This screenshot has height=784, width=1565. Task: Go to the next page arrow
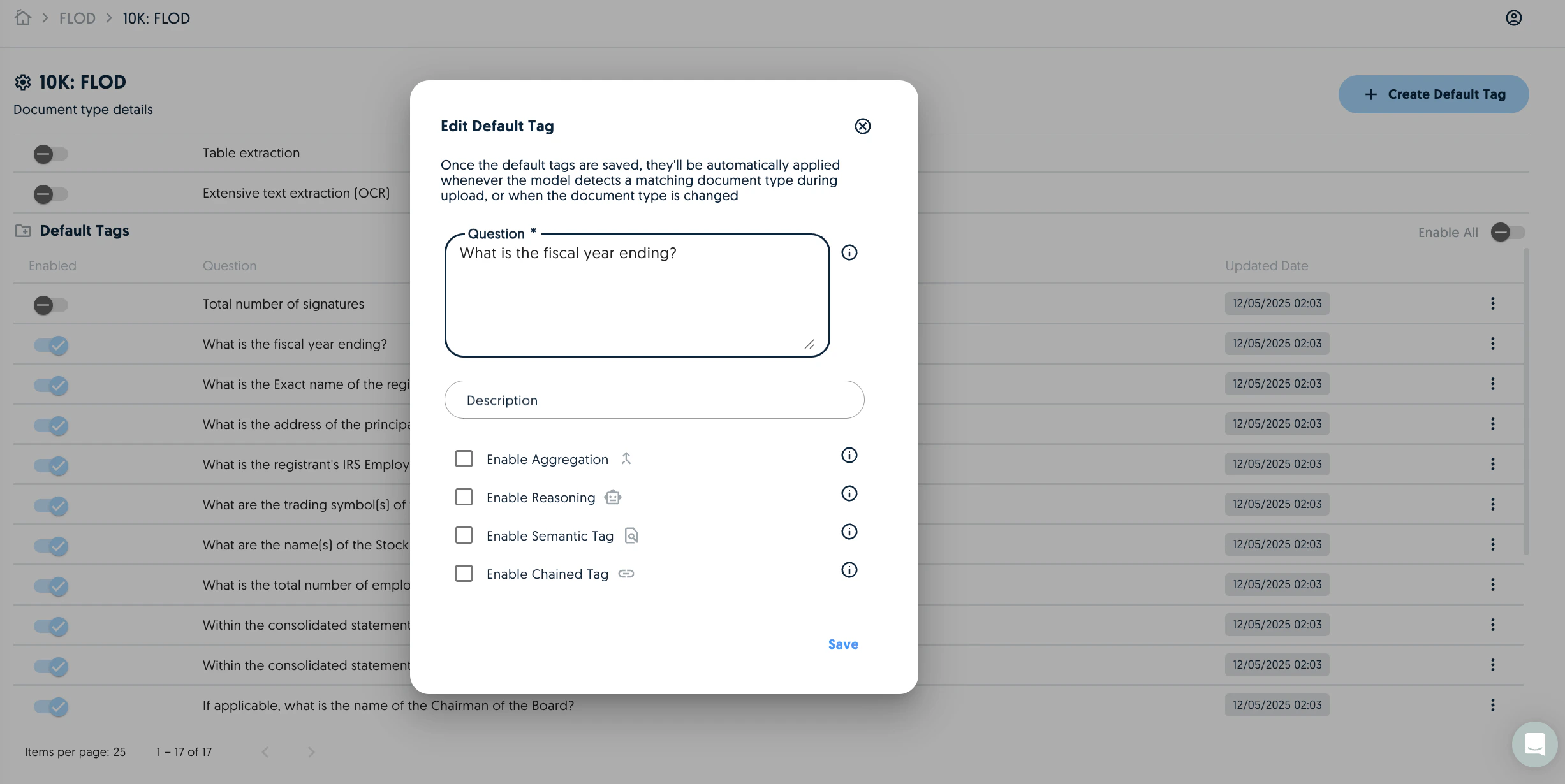(311, 752)
